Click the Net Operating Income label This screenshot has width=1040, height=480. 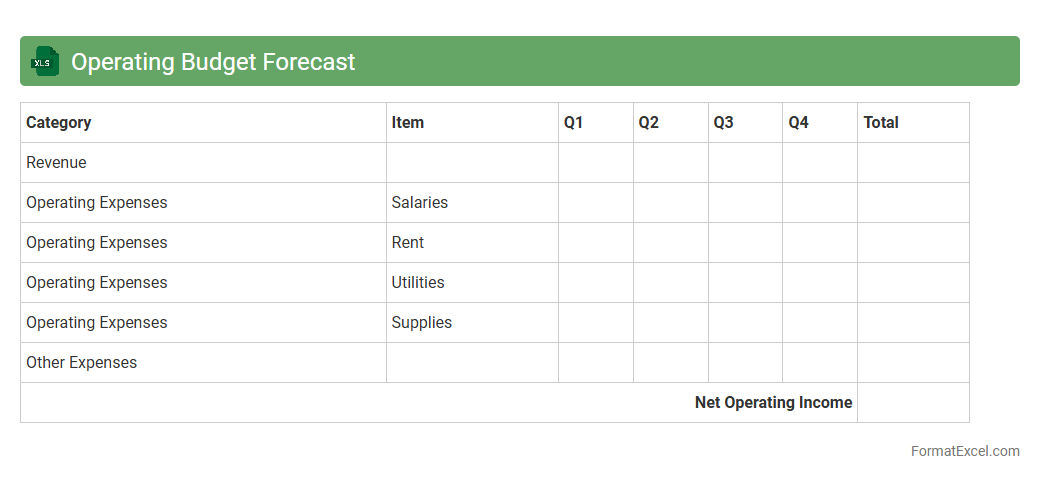(x=773, y=403)
